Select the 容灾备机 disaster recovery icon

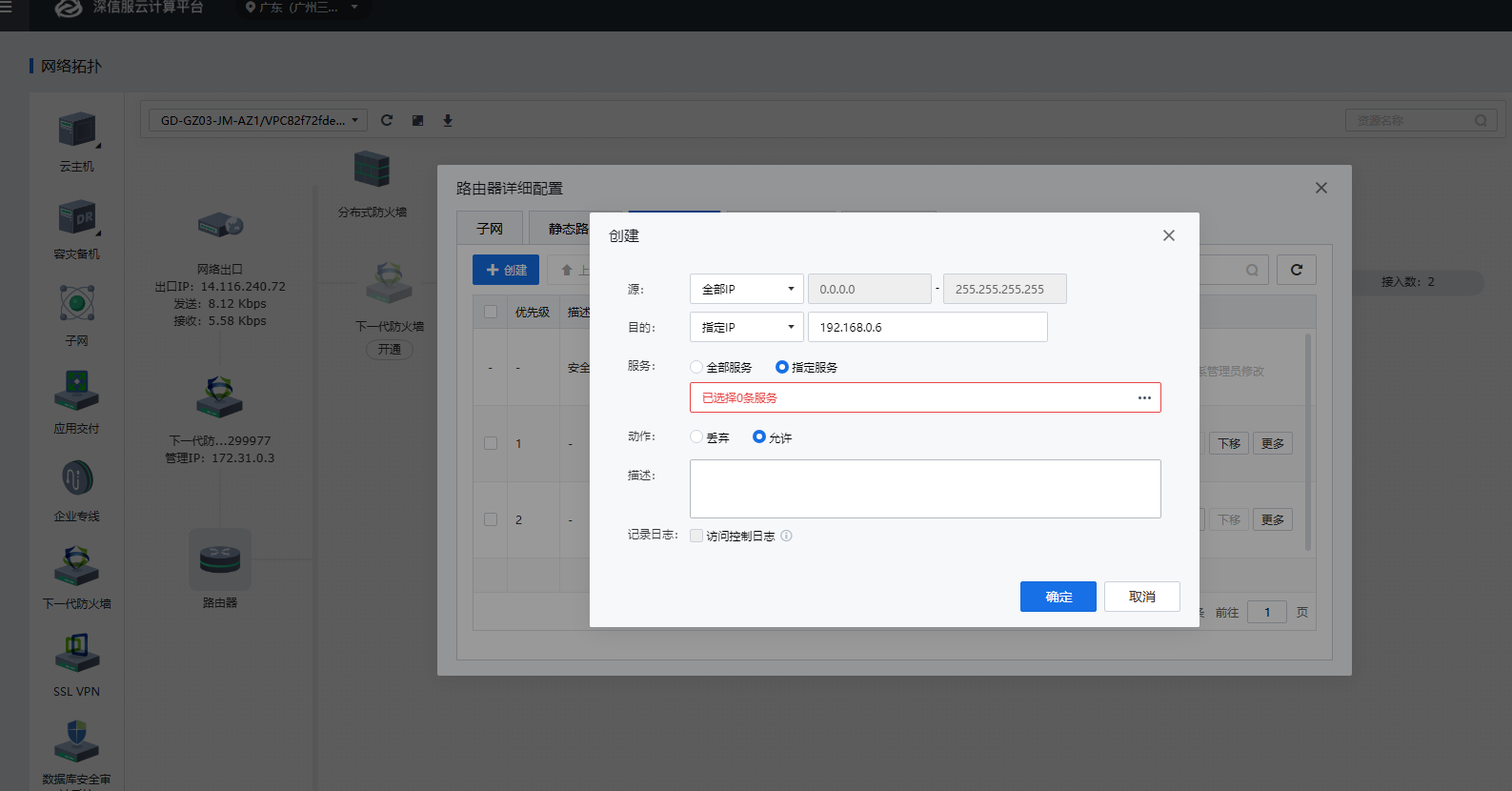coord(76,218)
